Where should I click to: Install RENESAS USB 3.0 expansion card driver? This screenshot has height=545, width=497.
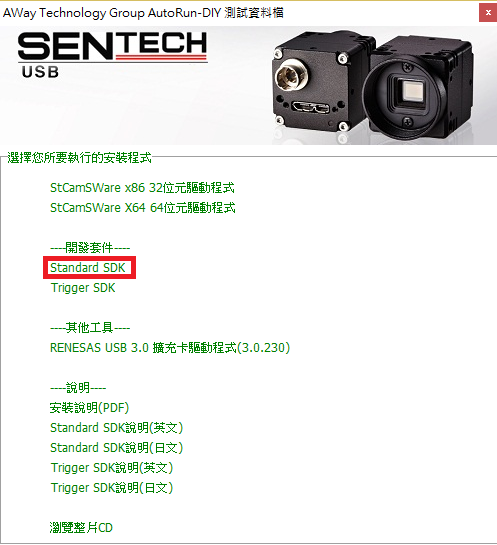point(170,348)
